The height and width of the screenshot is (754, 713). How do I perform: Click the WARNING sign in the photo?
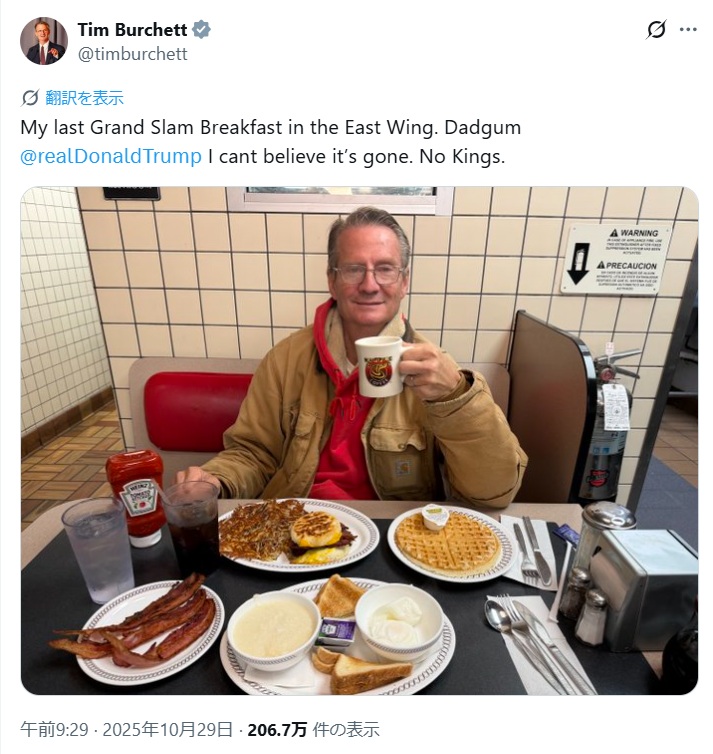point(617,259)
